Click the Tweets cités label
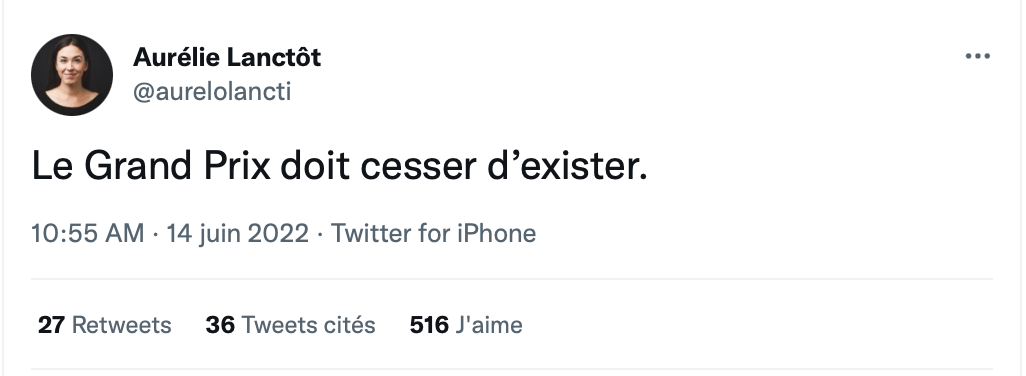 pos(309,325)
